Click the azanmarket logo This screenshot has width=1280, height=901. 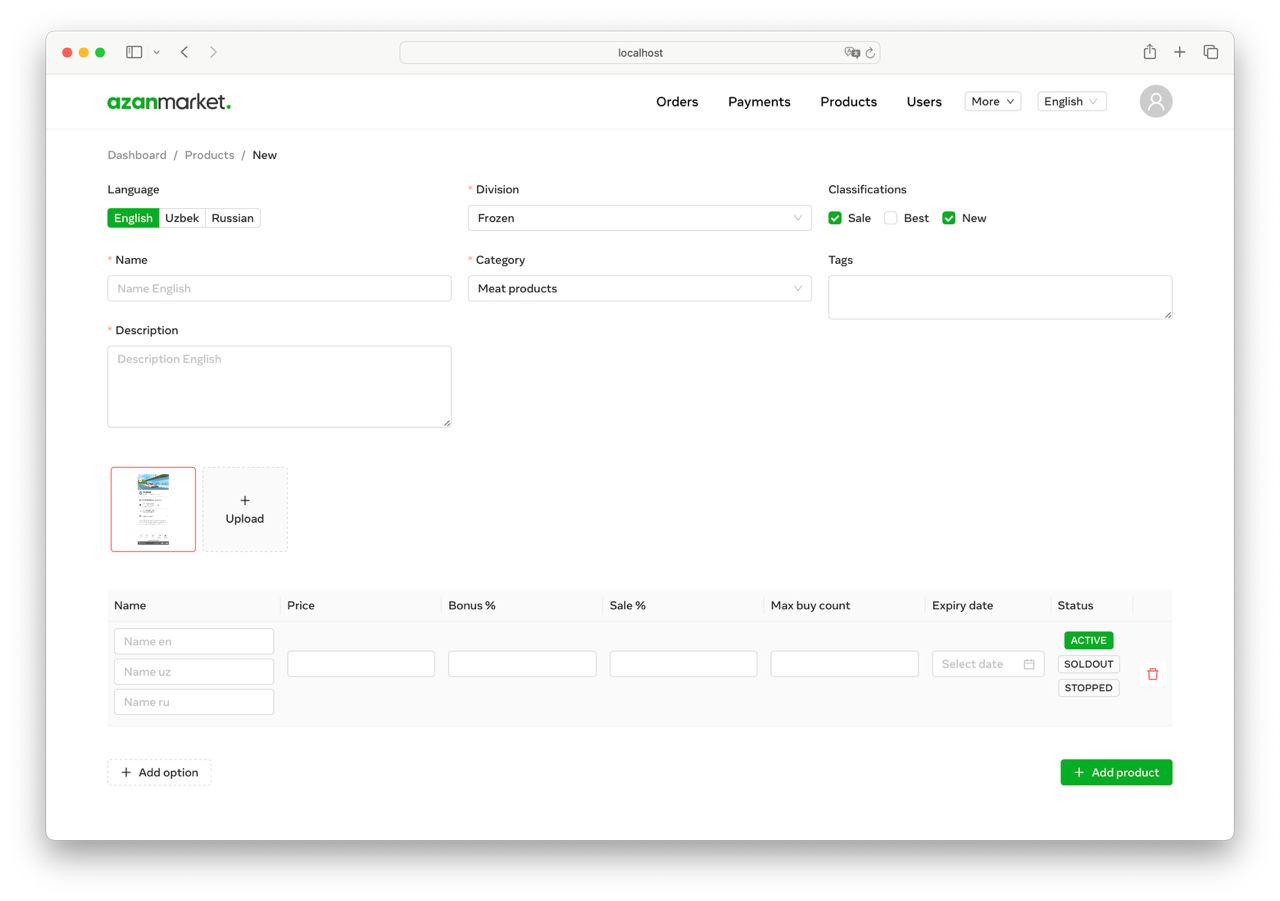[168, 101]
